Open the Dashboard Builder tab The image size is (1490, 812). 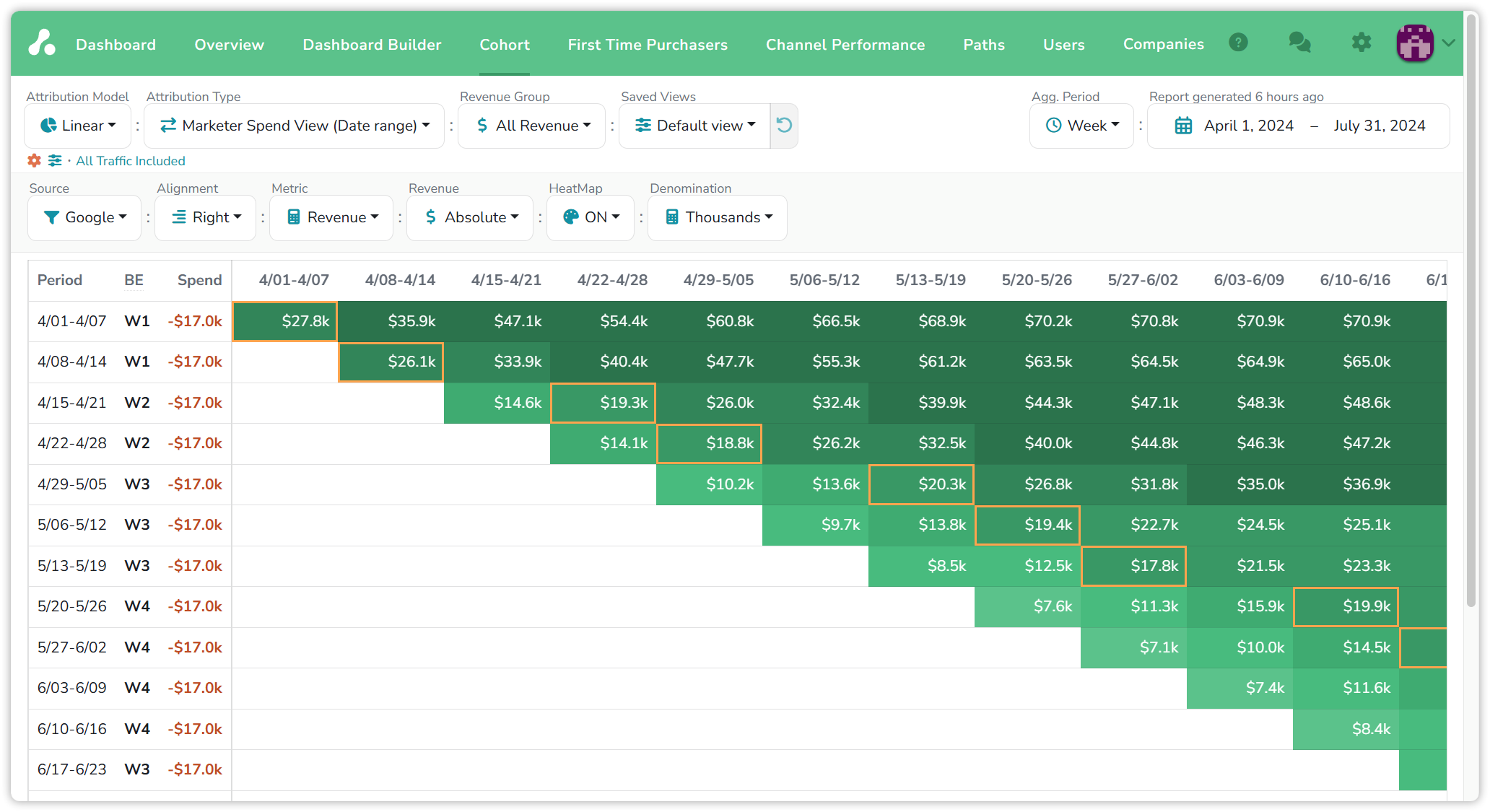coord(372,45)
